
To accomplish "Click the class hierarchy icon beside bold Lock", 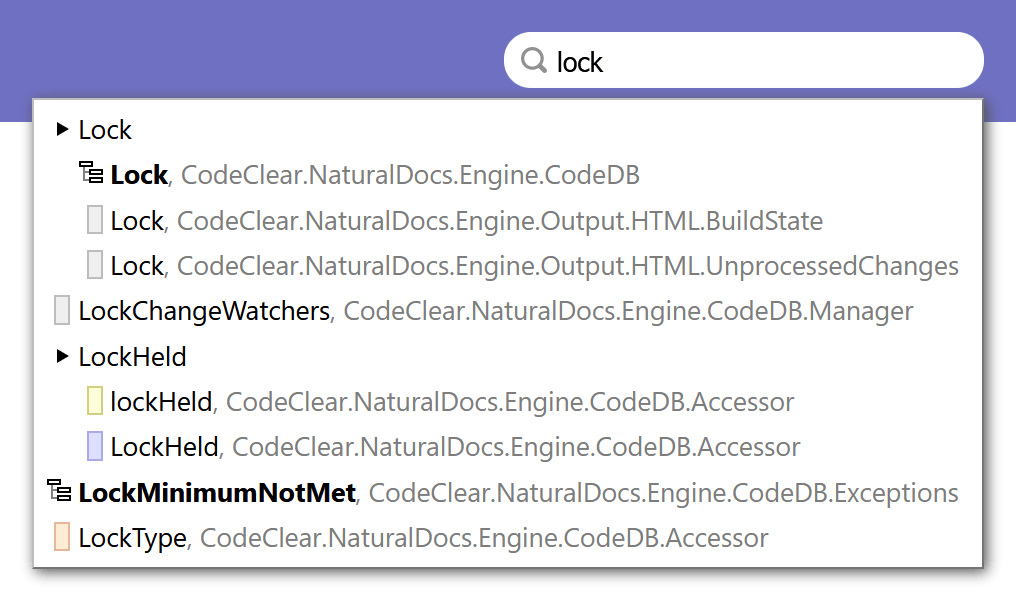I will [x=91, y=173].
